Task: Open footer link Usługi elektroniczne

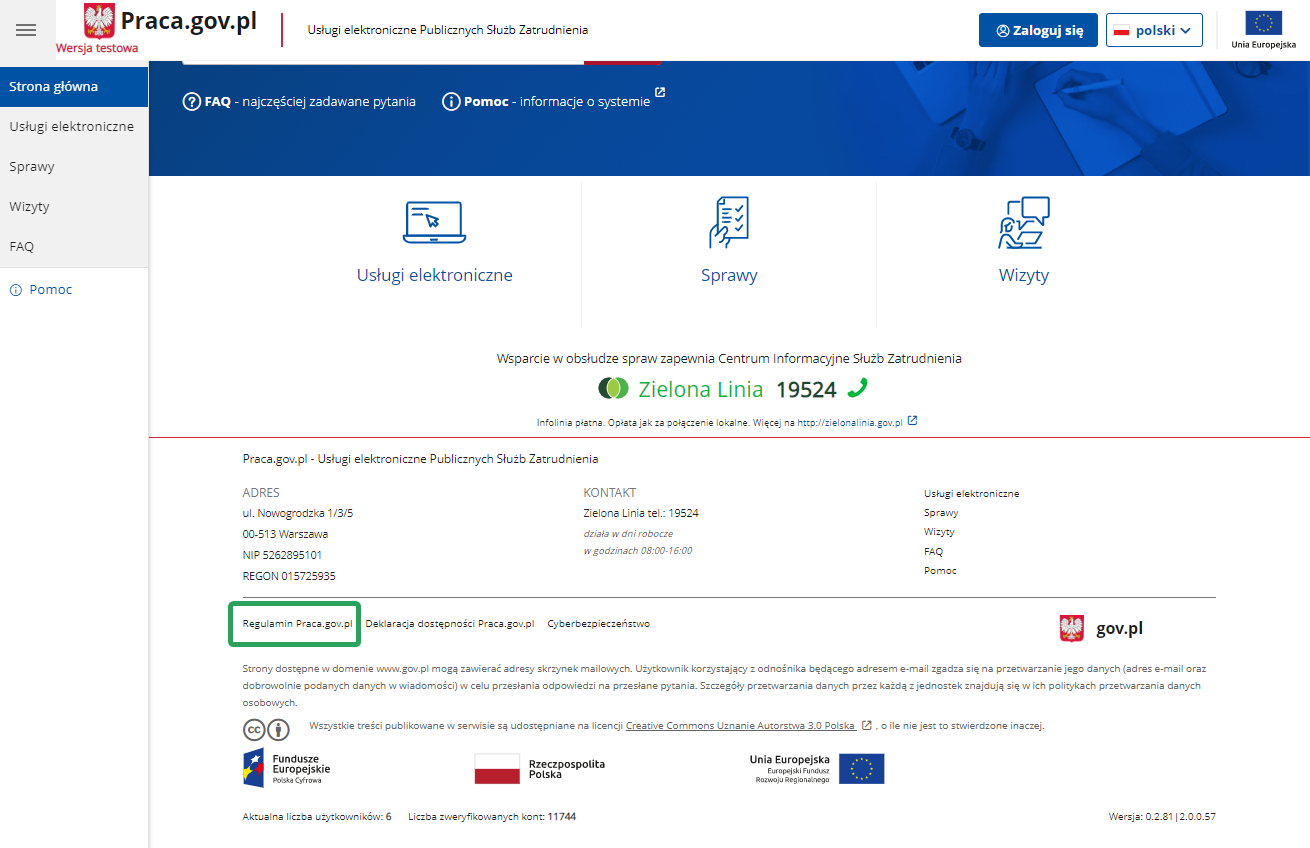Action: [972, 494]
